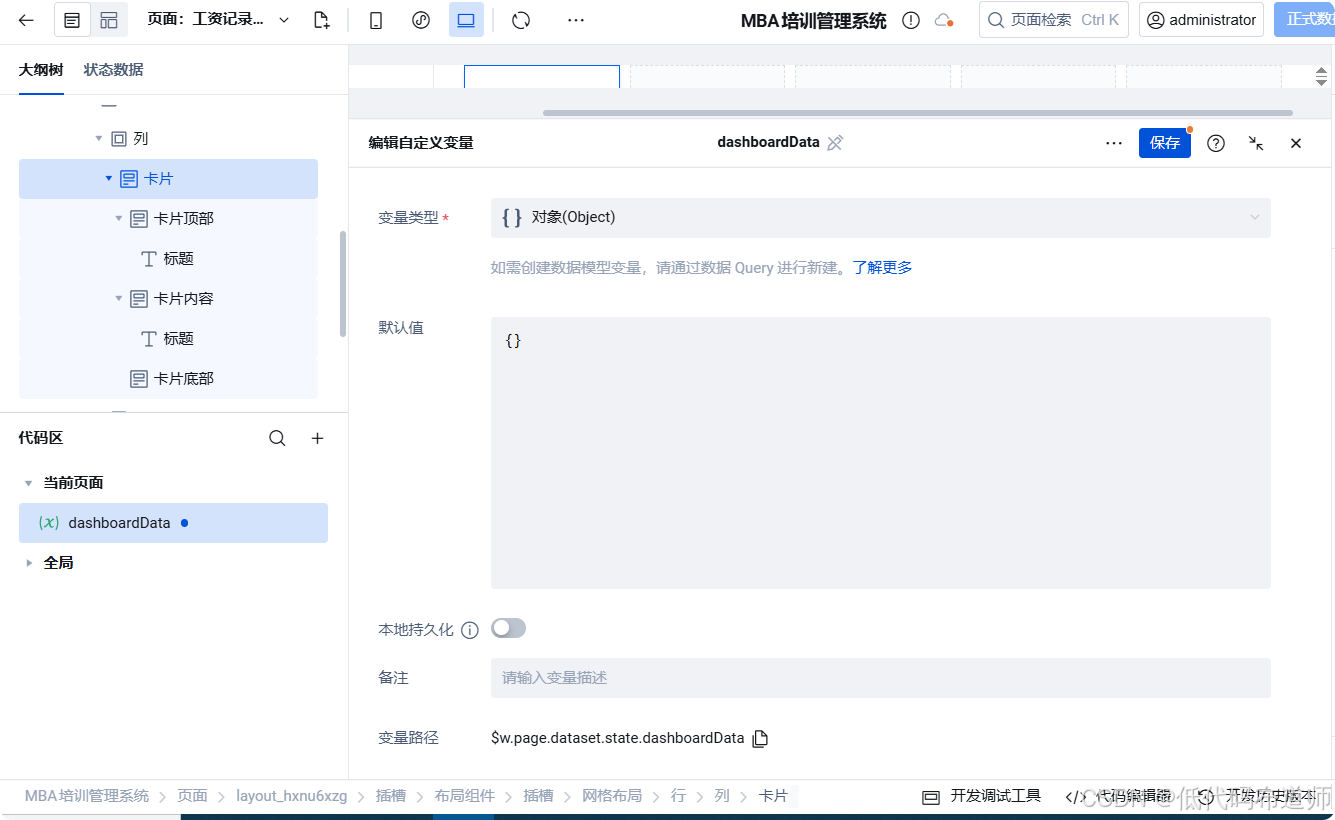Search in the code area
The height and width of the screenshot is (820, 1335).
click(x=278, y=438)
